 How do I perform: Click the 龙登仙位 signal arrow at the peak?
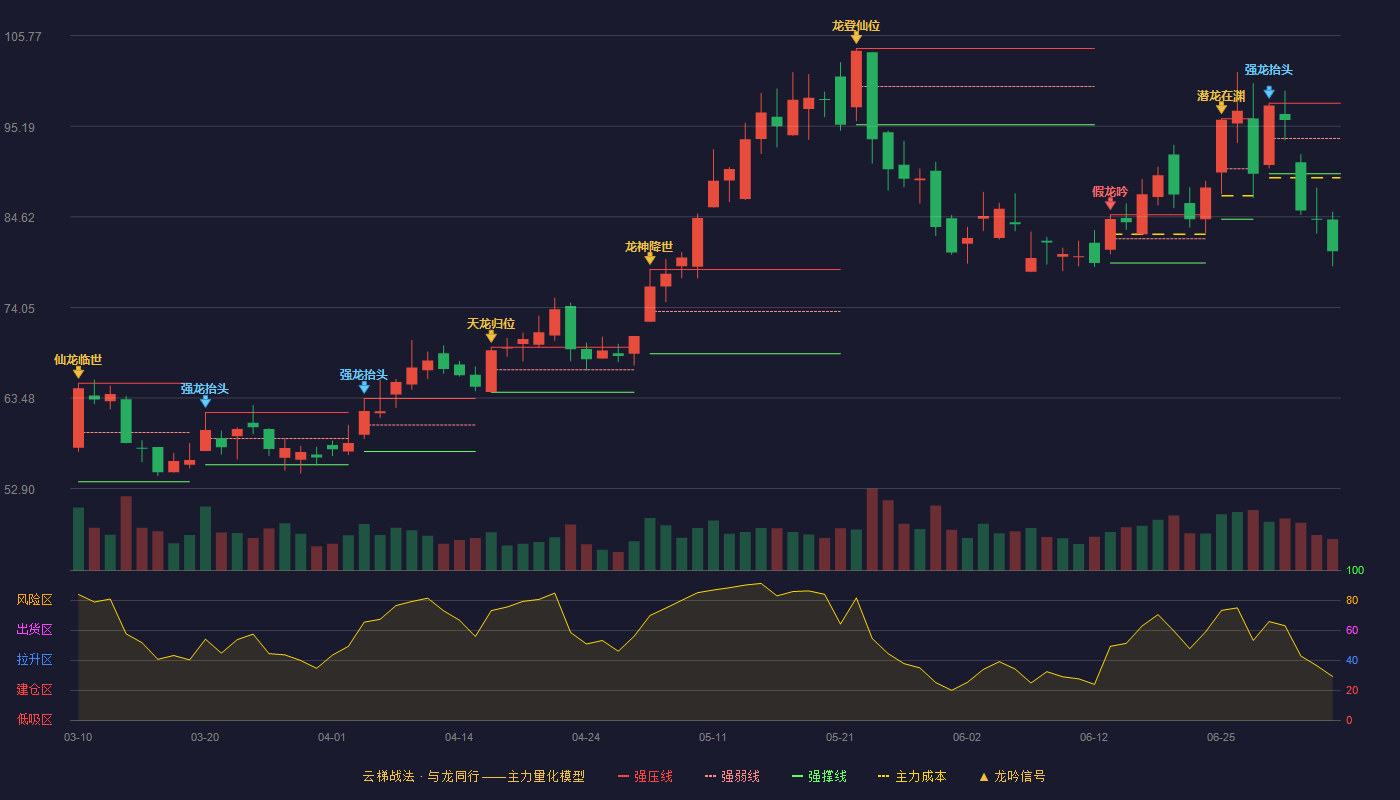856,38
